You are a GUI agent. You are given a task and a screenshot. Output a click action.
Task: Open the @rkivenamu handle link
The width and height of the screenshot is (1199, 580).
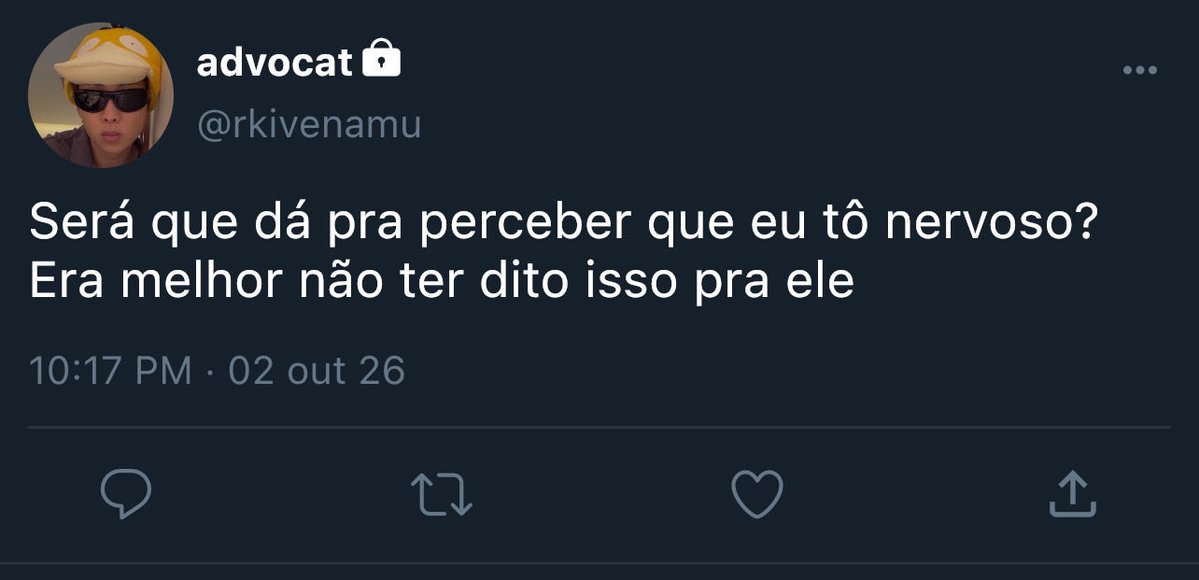click(x=309, y=125)
